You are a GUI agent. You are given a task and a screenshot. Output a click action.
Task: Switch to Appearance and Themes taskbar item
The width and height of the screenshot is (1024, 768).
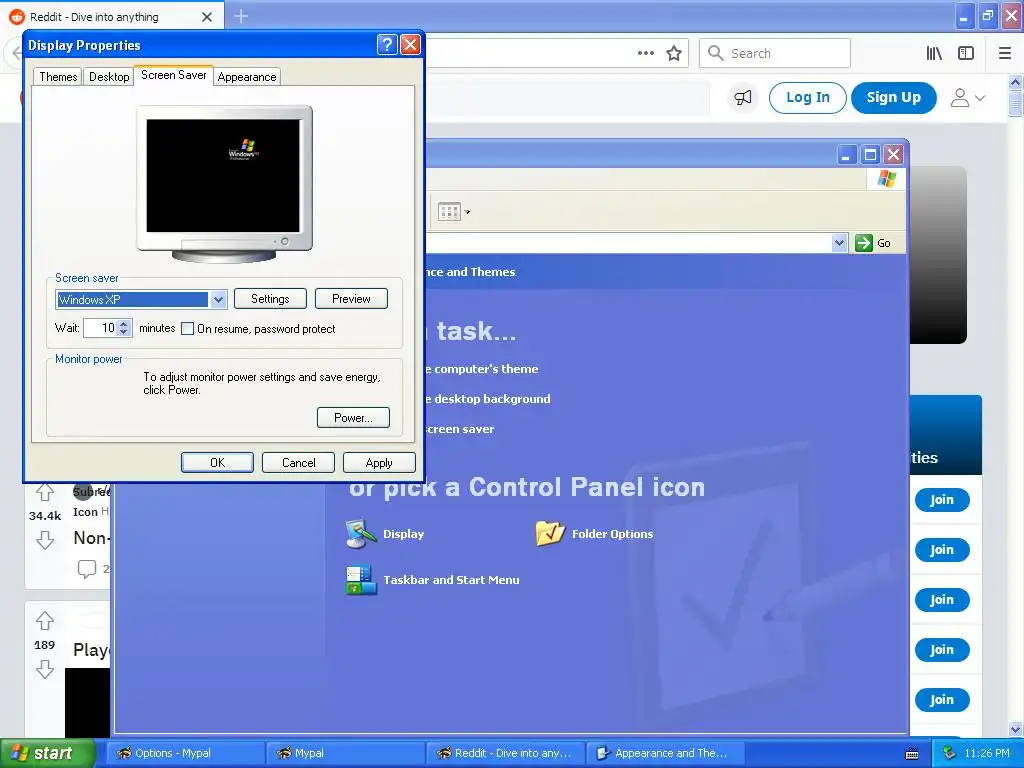666,753
